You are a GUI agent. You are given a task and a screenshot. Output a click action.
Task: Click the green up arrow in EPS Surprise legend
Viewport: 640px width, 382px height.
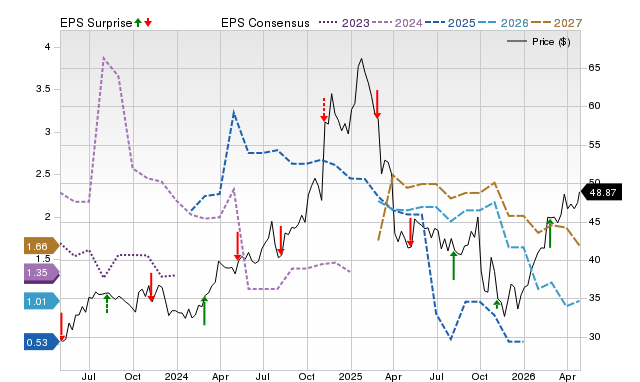coord(138,23)
